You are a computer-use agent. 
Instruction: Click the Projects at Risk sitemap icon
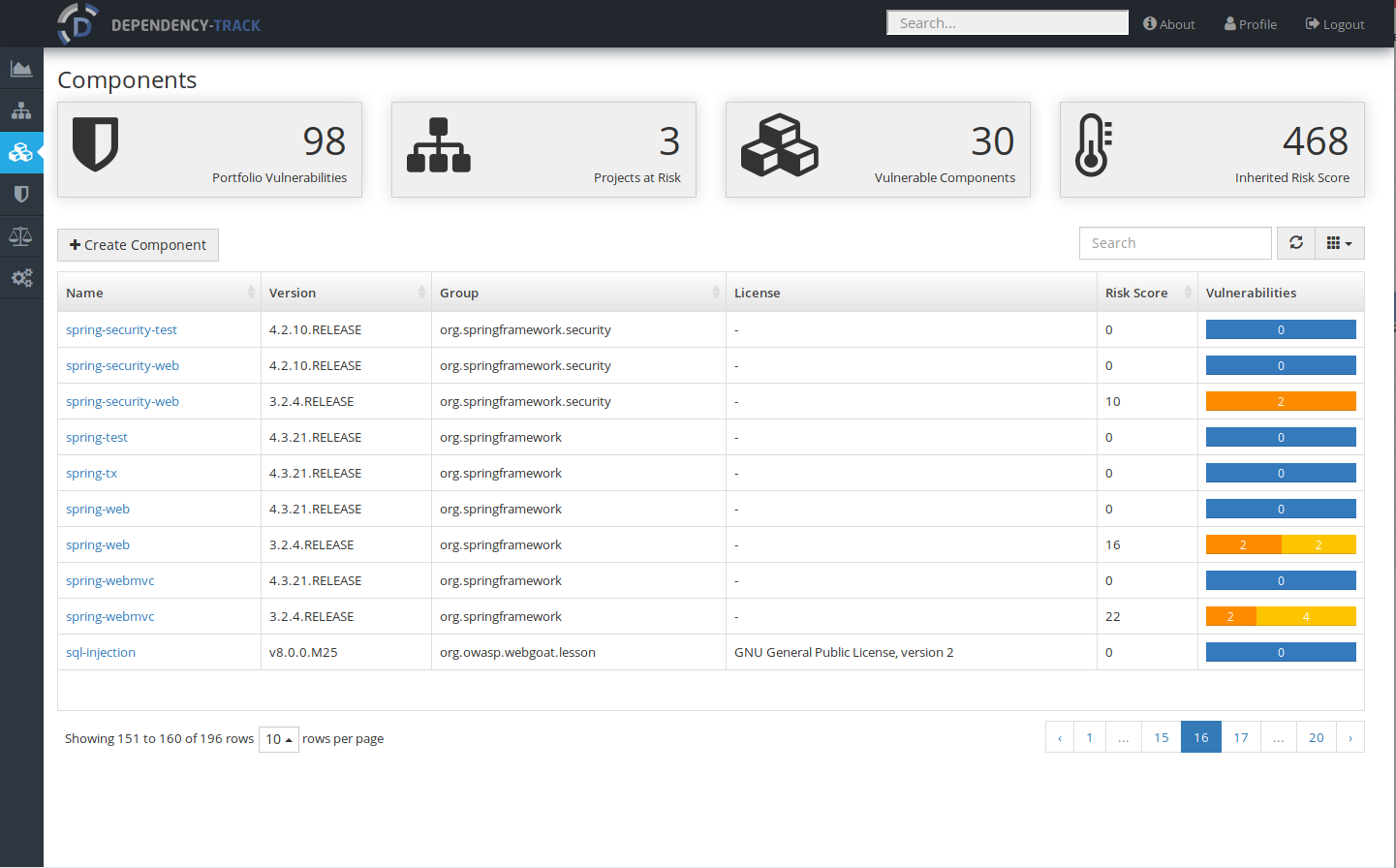(x=439, y=145)
